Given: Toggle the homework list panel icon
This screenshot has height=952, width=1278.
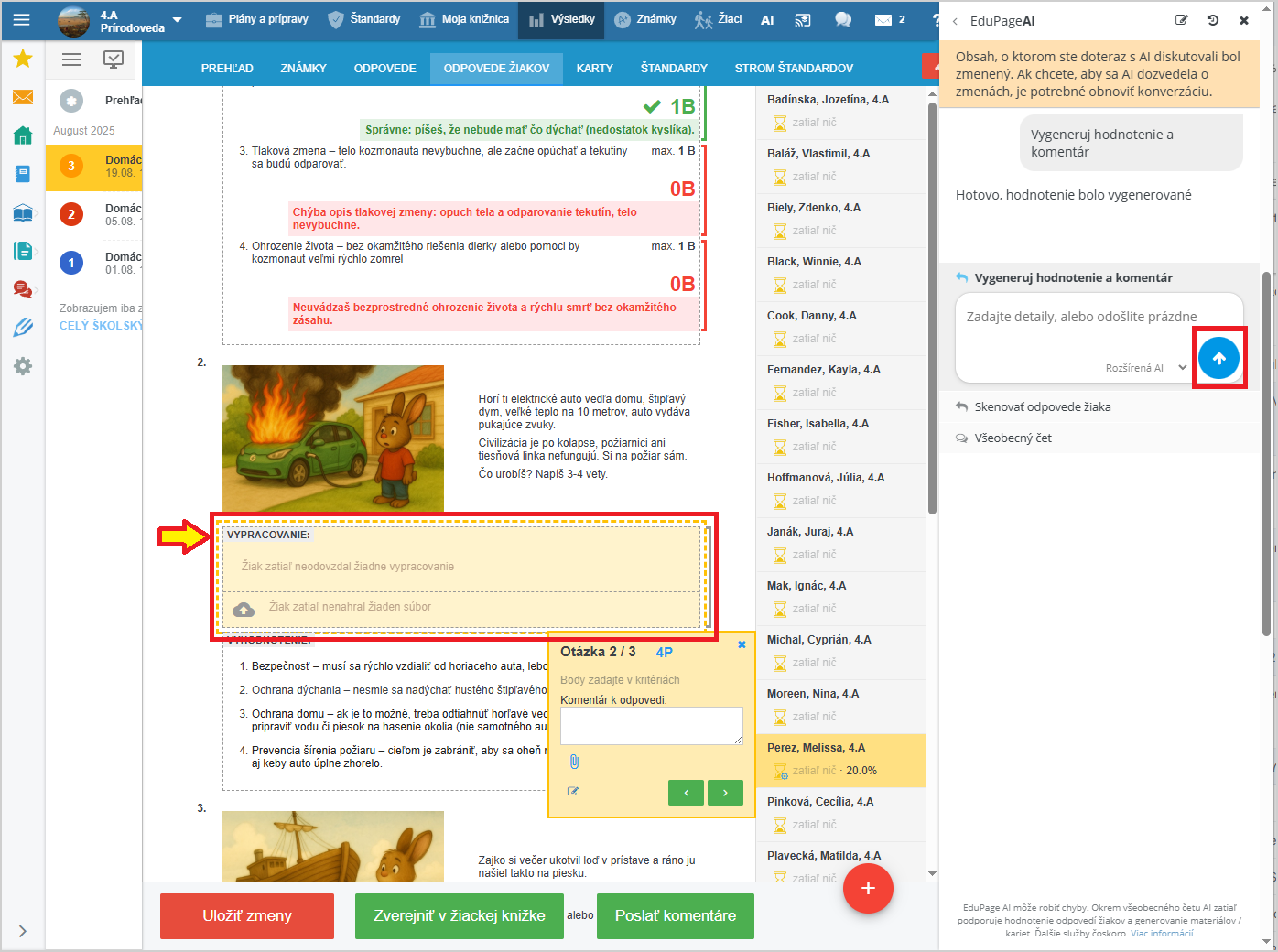Looking at the screenshot, I should click(x=71, y=59).
